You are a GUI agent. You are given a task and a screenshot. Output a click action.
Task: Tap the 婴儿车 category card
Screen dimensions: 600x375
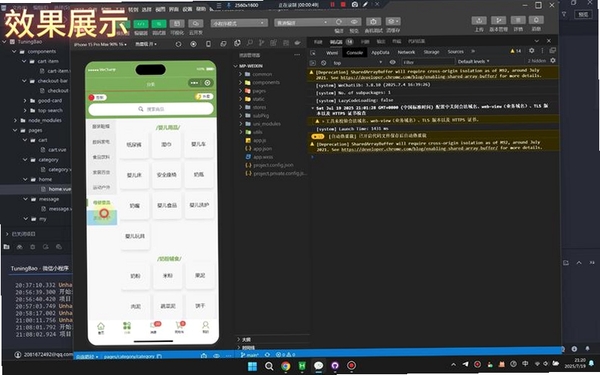point(199,144)
